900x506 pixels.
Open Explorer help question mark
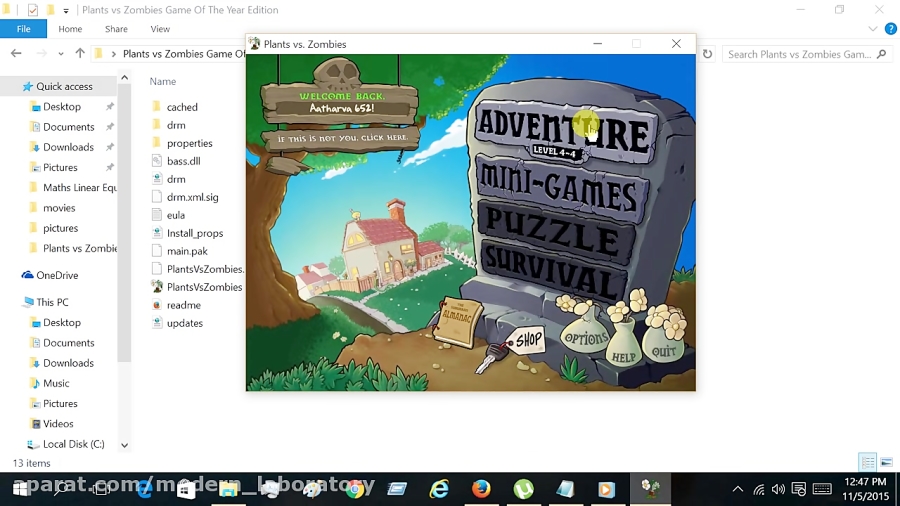(890, 29)
